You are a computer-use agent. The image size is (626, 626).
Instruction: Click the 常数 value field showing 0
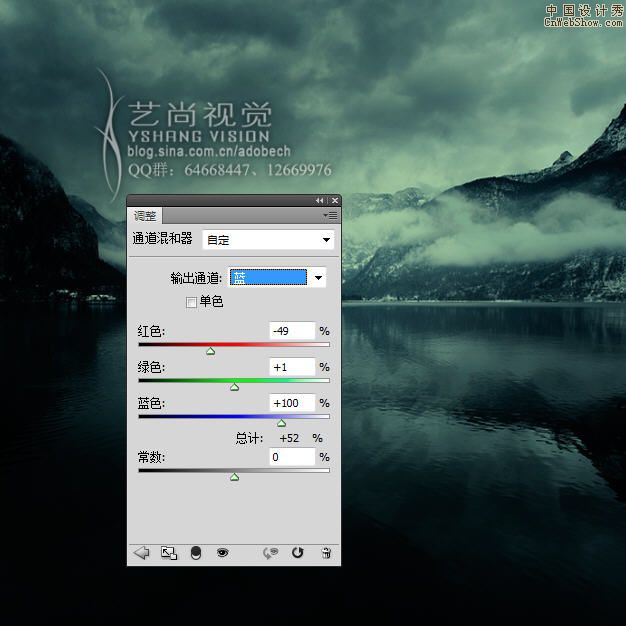(x=292, y=457)
